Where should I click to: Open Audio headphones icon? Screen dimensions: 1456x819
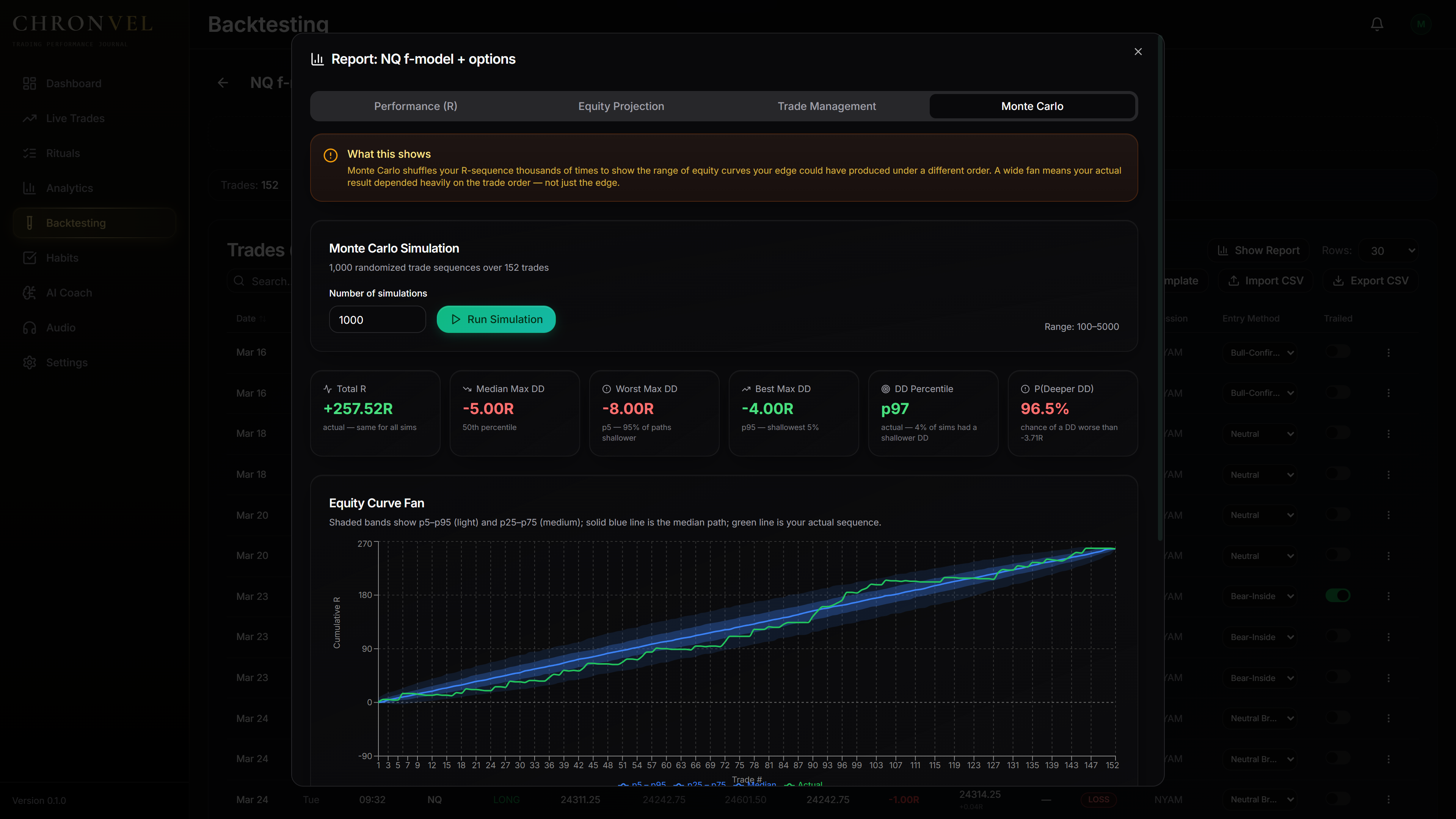coord(30,328)
